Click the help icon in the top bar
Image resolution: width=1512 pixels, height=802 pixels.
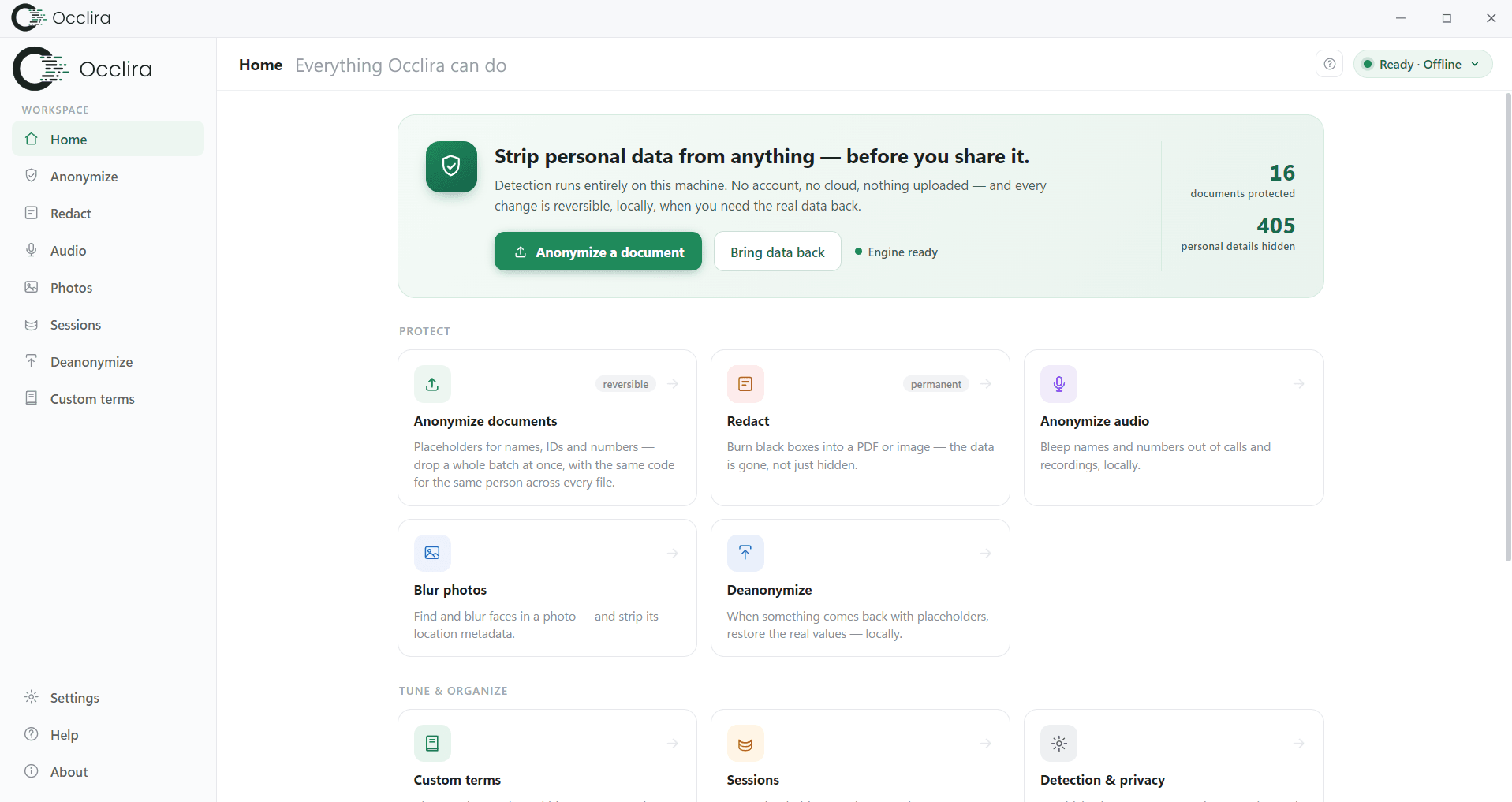(x=1330, y=64)
